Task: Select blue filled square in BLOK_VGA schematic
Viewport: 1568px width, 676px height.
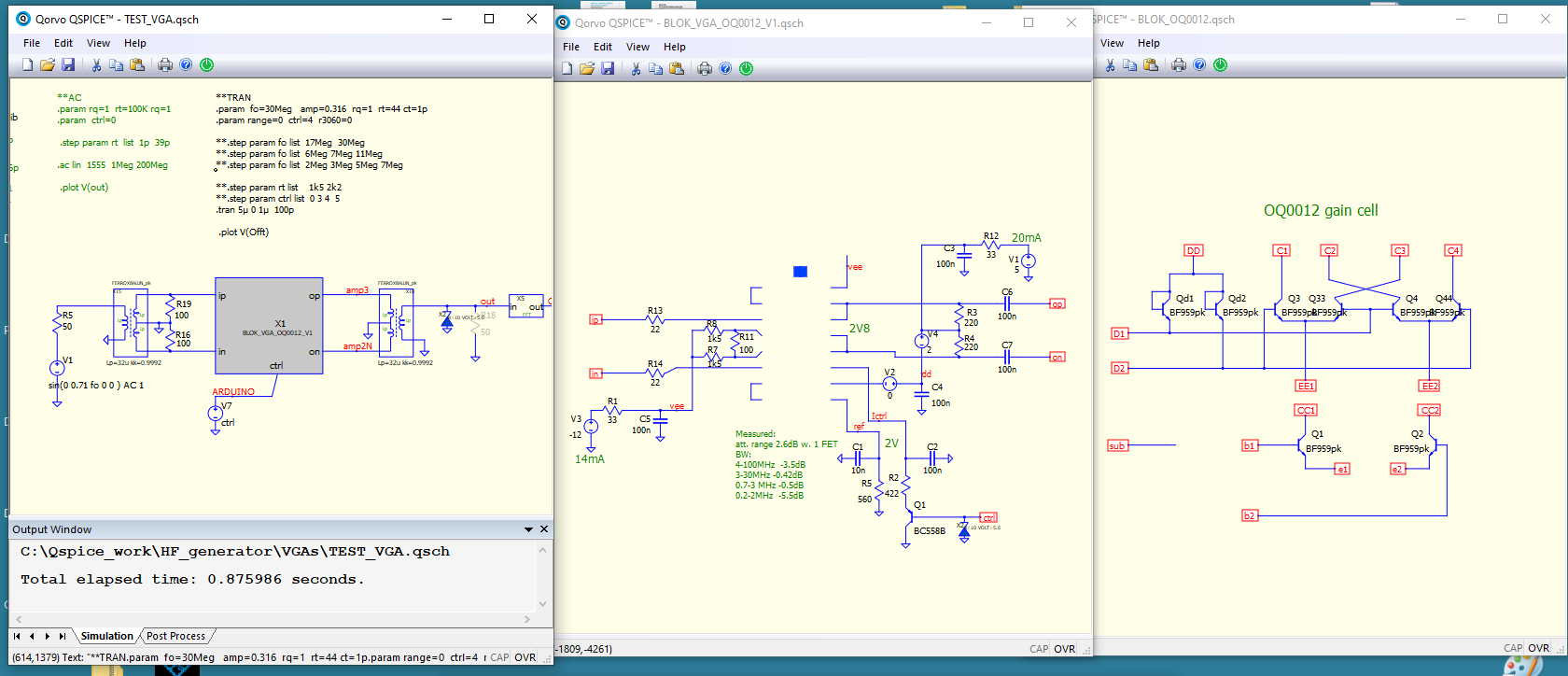Action: click(x=800, y=272)
